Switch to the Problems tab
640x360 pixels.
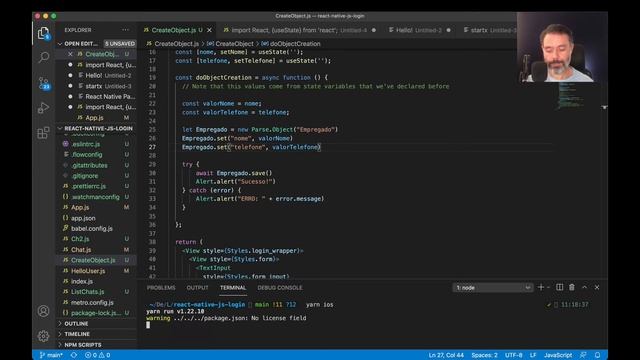click(x=161, y=288)
